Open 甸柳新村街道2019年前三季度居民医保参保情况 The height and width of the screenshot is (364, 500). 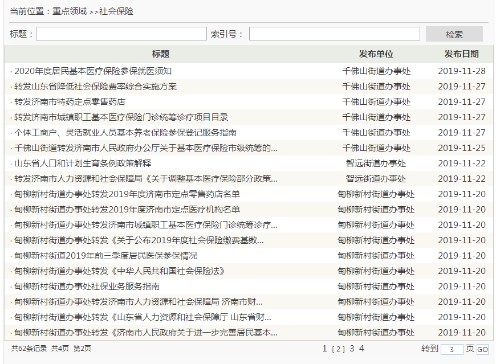click(x=106, y=256)
